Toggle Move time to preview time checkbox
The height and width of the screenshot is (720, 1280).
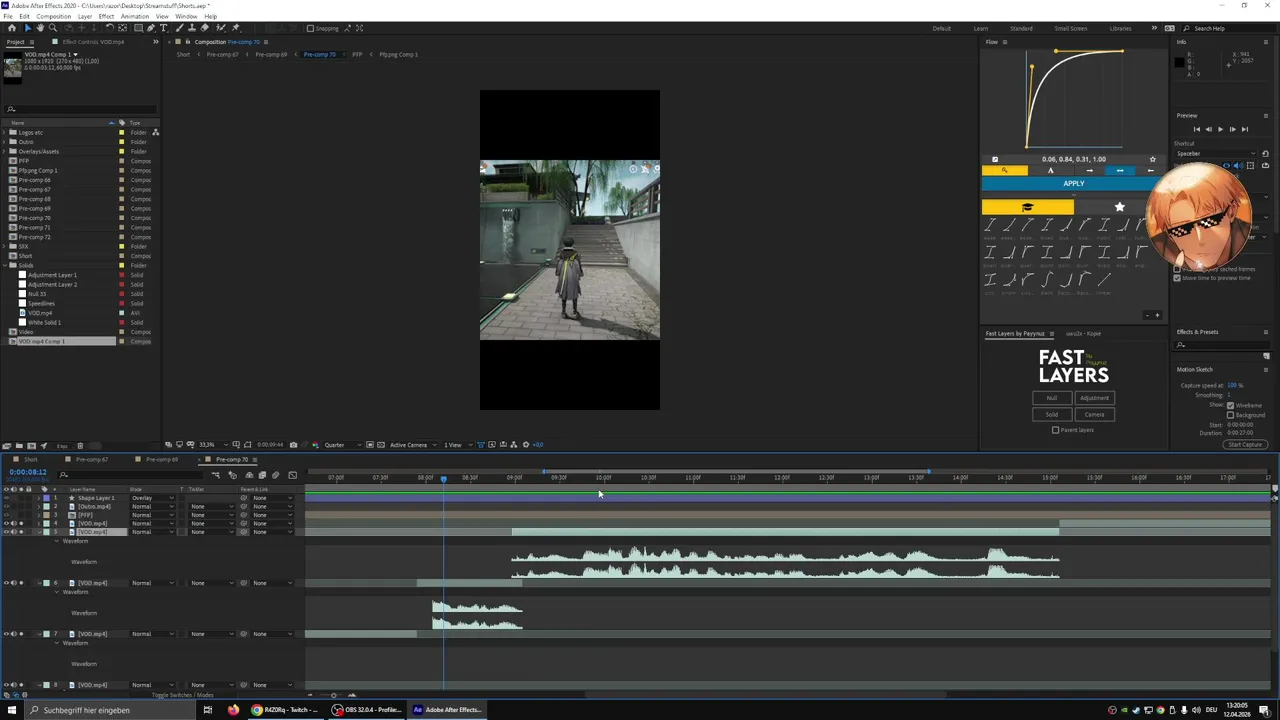1177,278
